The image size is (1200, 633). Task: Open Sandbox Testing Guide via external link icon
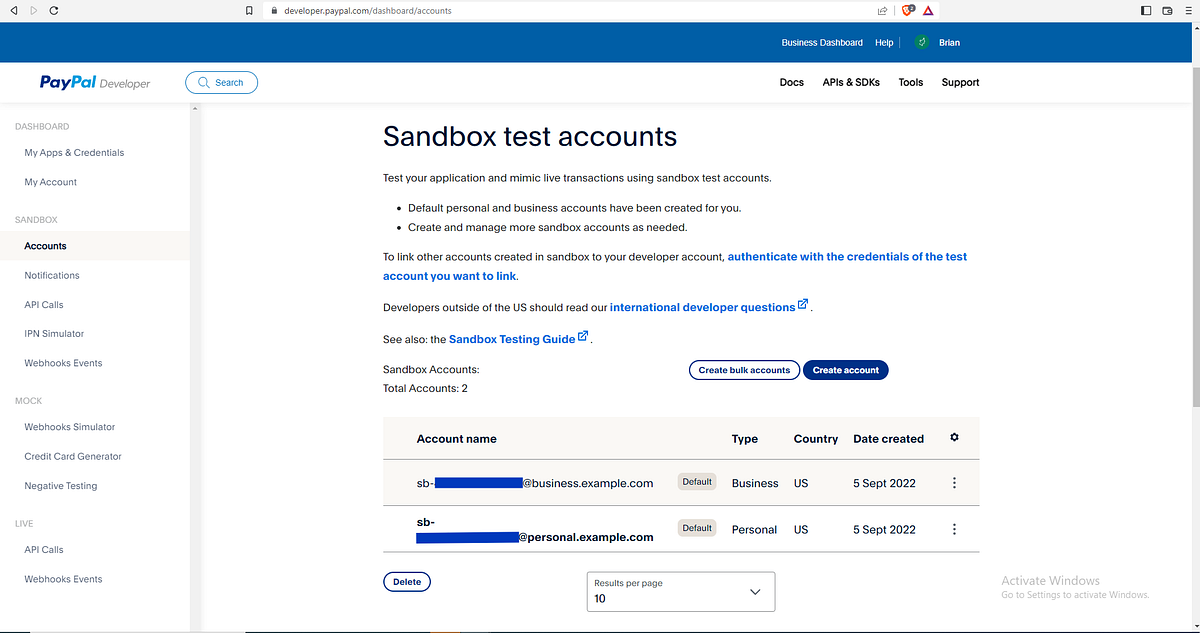pos(581,337)
